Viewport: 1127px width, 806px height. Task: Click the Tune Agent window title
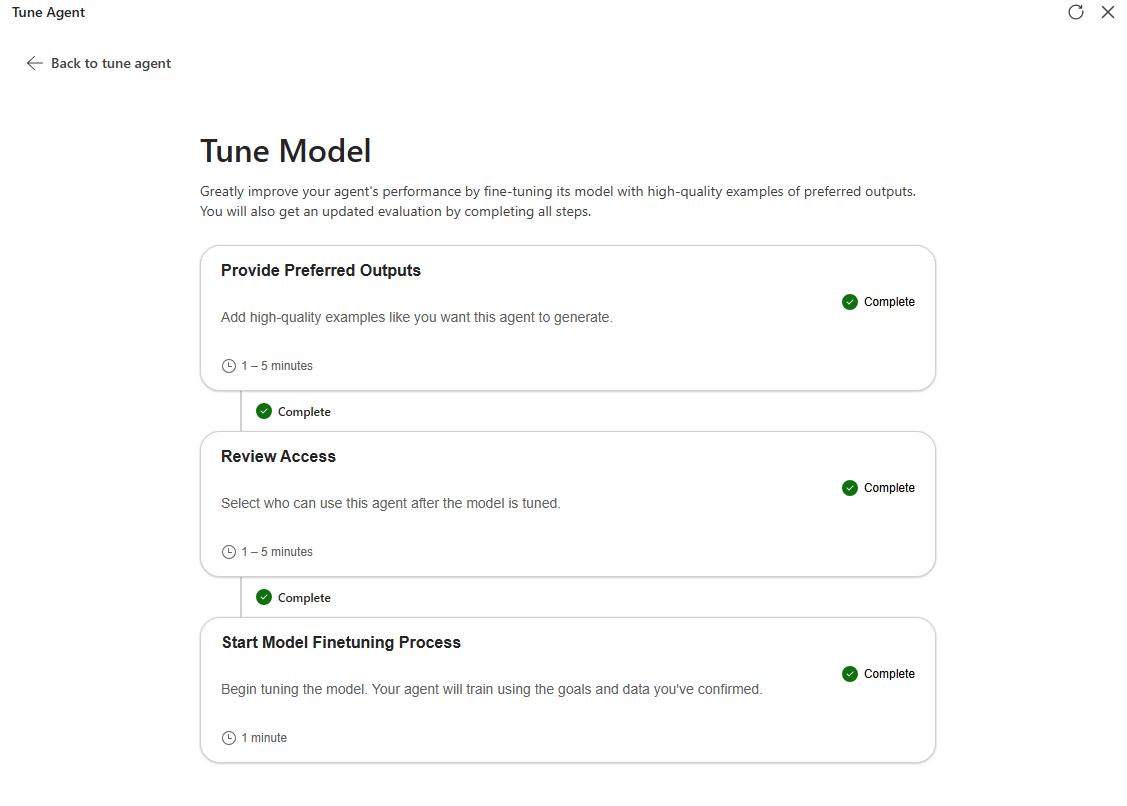(48, 13)
